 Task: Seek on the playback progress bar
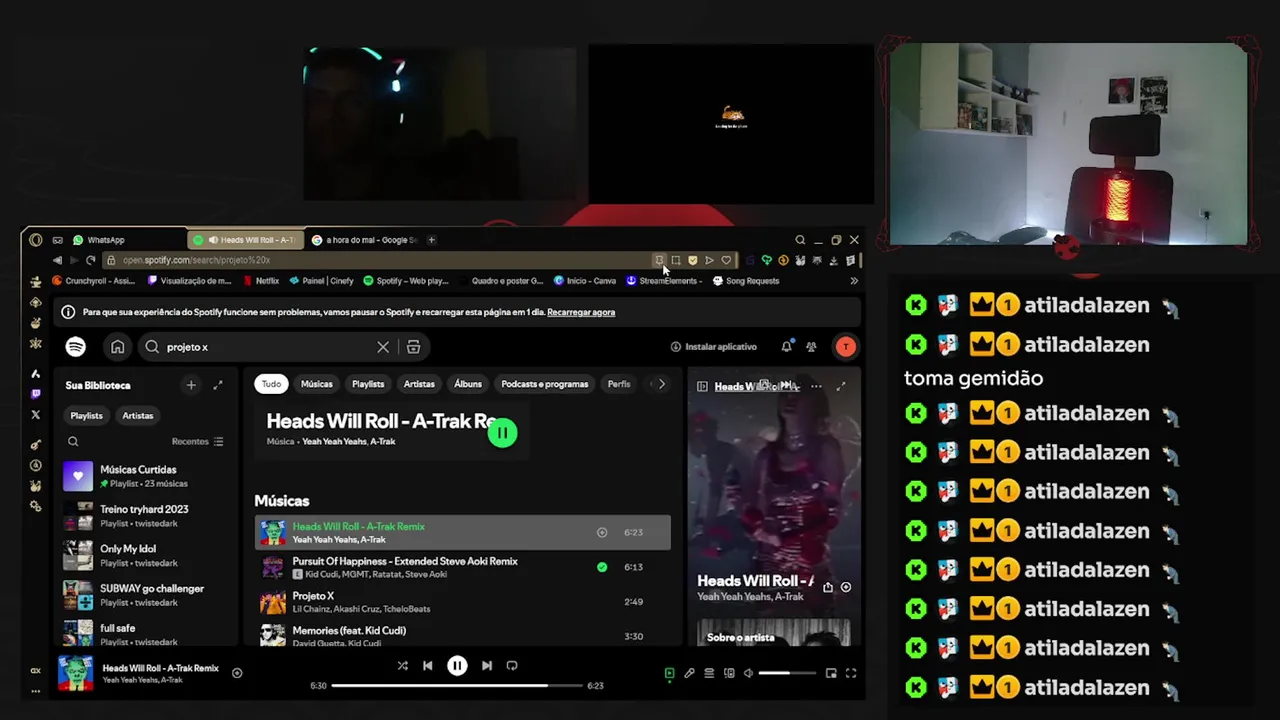(457, 686)
